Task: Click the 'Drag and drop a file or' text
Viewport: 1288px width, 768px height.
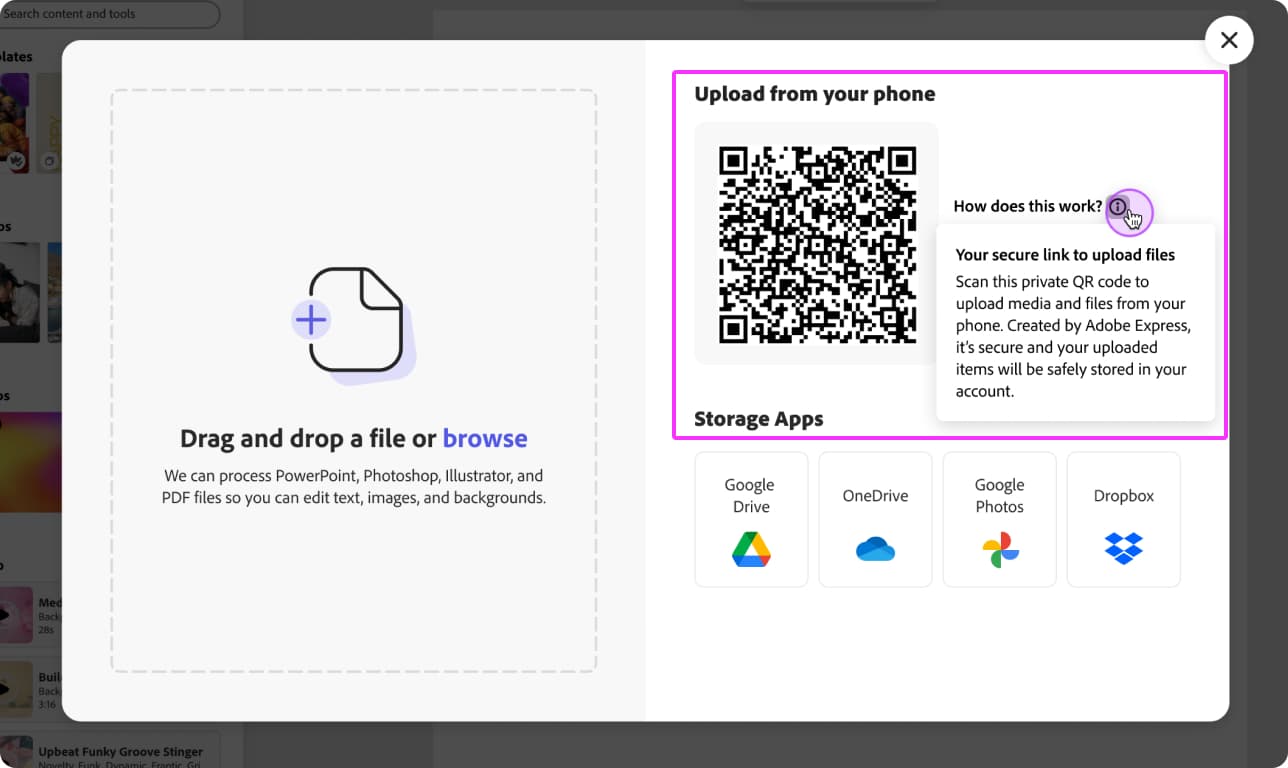Action: click(x=308, y=439)
